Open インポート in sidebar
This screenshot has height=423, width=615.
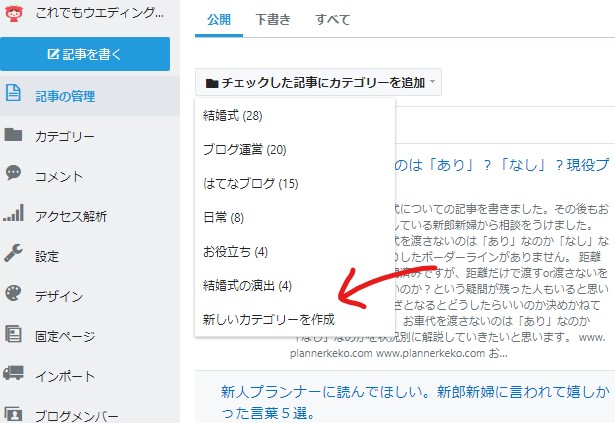(65, 377)
